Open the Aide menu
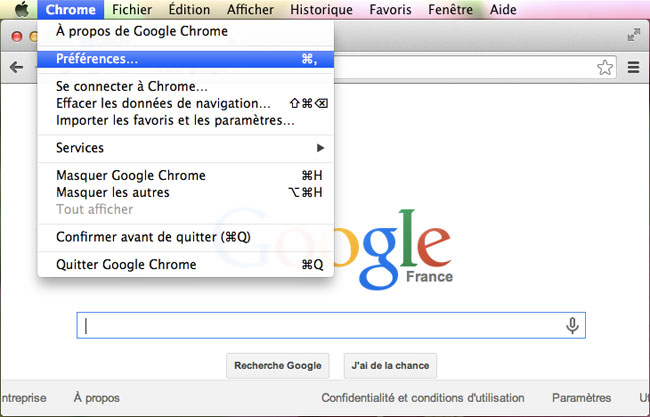650x417 pixels. coord(503,10)
